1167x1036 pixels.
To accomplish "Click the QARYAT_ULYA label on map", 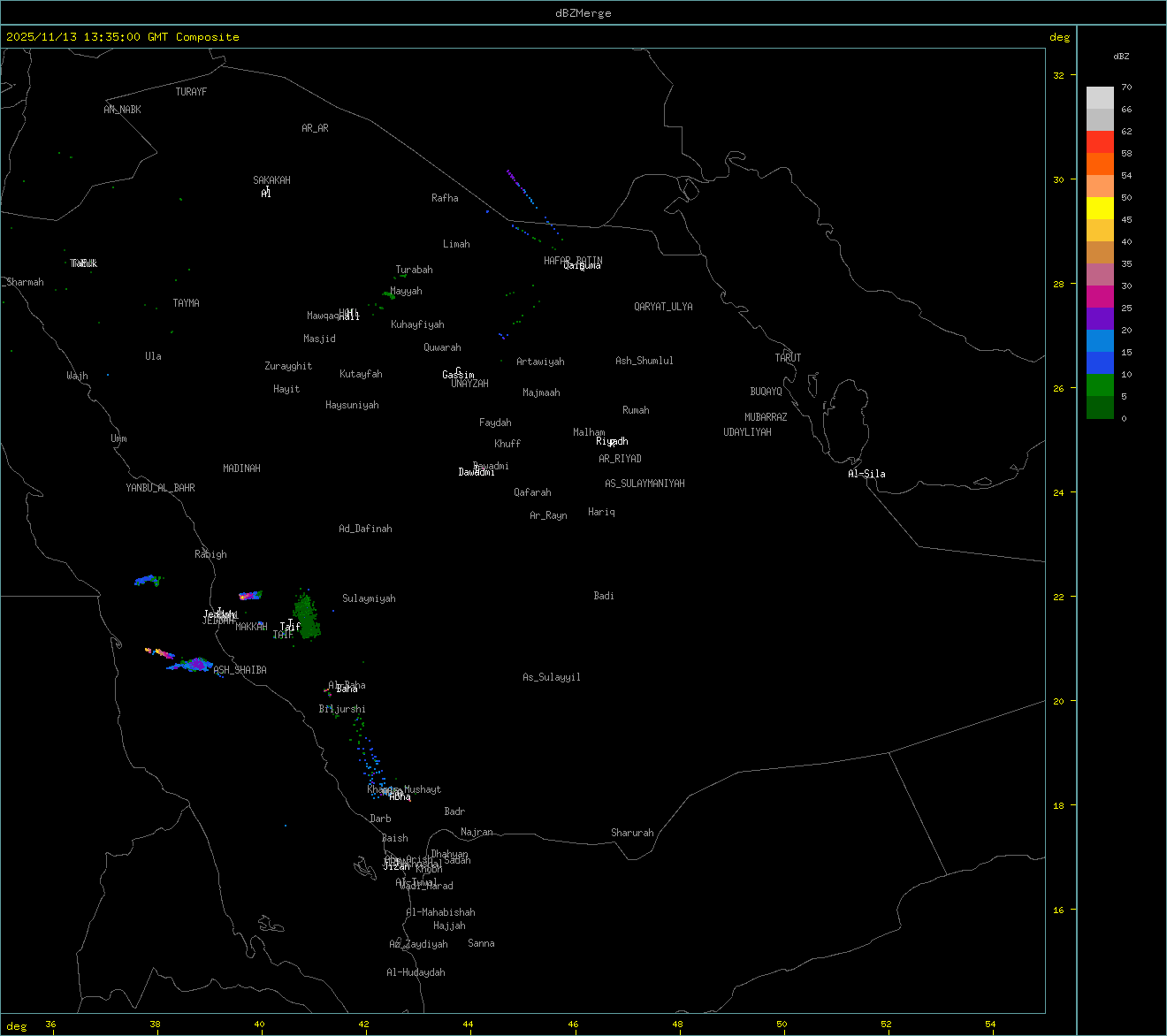I will point(663,307).
